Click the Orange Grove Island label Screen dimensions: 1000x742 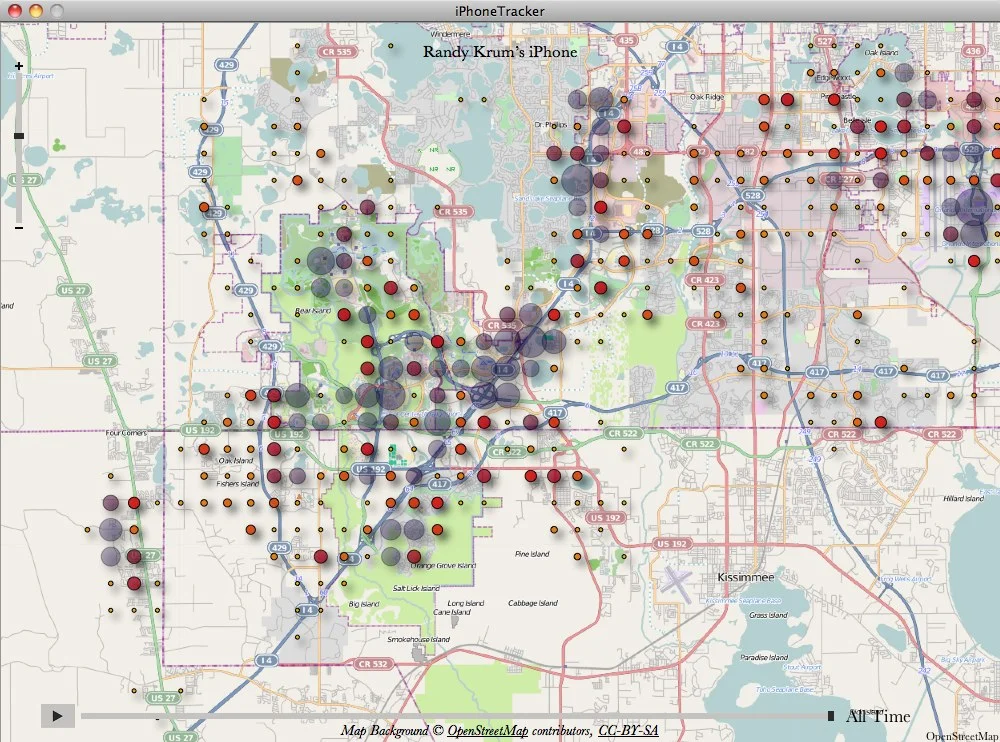[443, 566]
